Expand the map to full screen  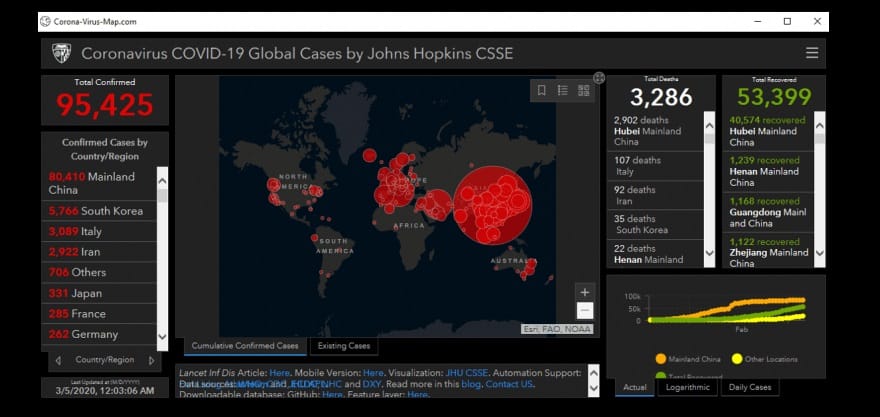click(599, 78)
